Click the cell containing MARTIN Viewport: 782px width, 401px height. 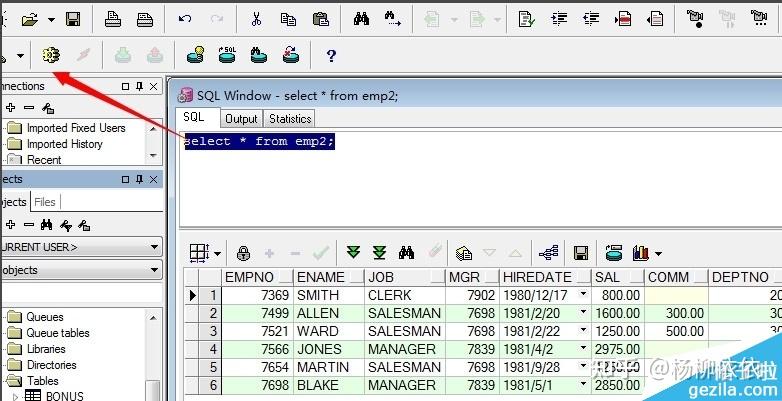(x=329, y=367)
